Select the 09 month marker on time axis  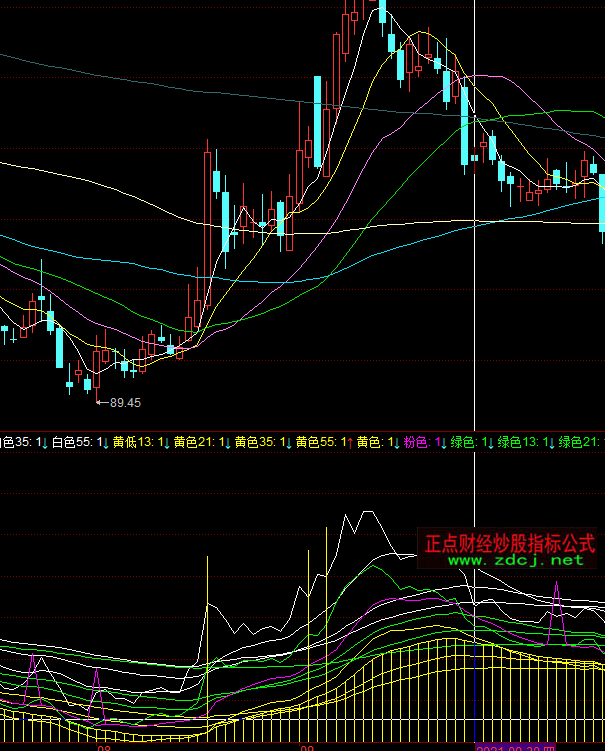click(308, 746)
